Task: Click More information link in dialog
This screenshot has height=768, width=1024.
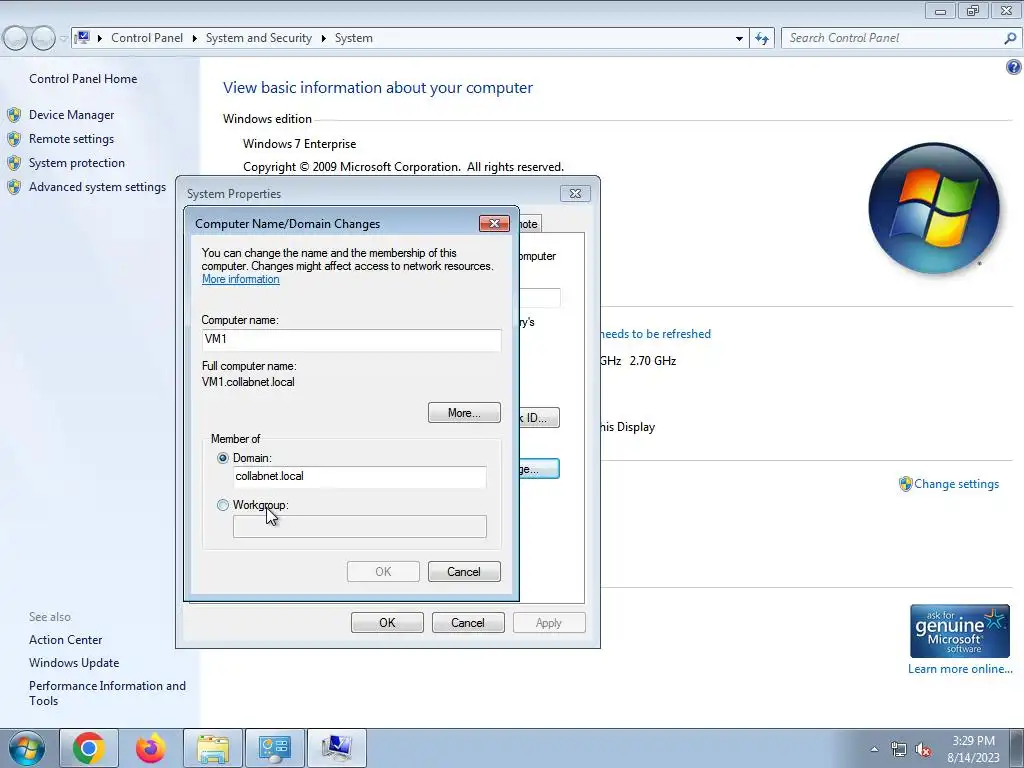Action: coord(240,280)
